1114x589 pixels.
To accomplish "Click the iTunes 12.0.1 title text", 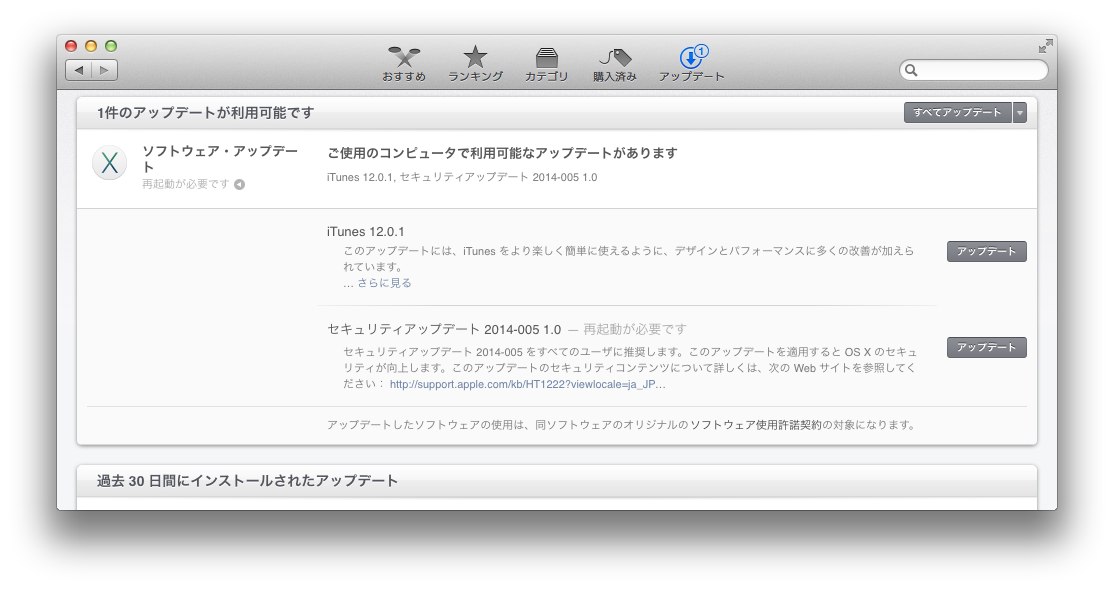I will (x=365, y=232).
